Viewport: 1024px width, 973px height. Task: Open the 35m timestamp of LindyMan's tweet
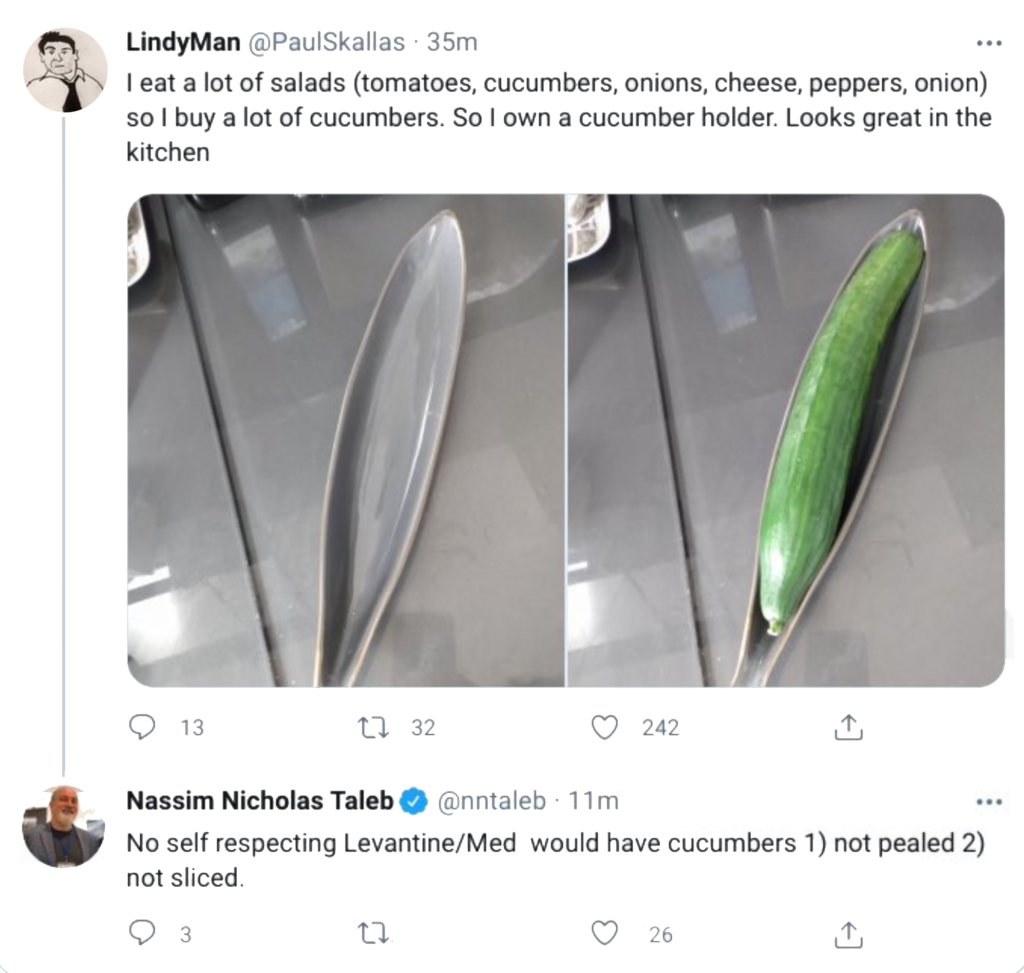click(x=452, y=42)
